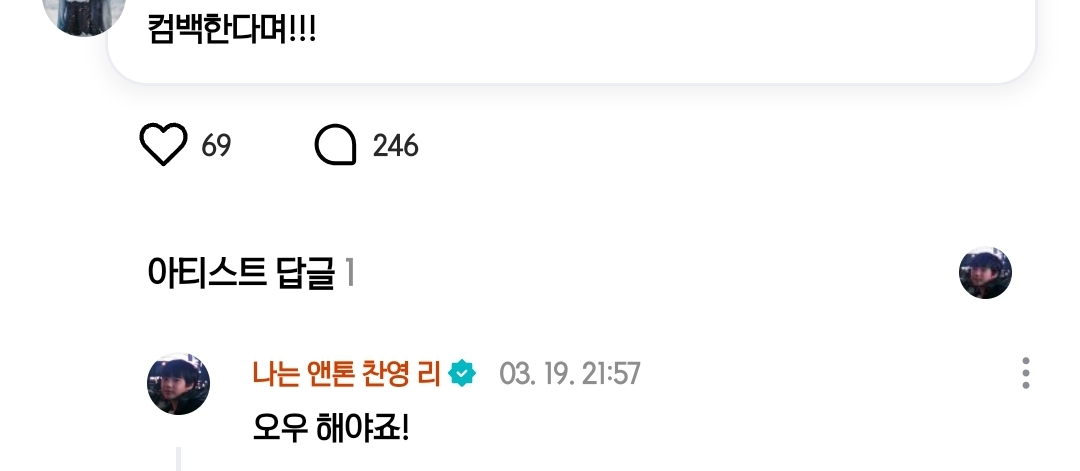The width and height of the screenshot is (1080, 471).
Task: Select the reply text 오우 해야죠!
Action: (x=331, y=429)
